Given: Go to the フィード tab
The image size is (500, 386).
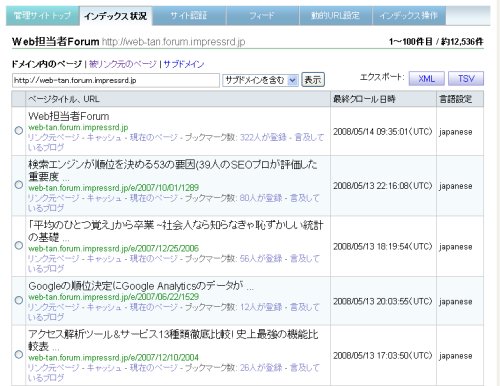Looking at the screenshot, I should pyautogui.click(x=262, y=16).
